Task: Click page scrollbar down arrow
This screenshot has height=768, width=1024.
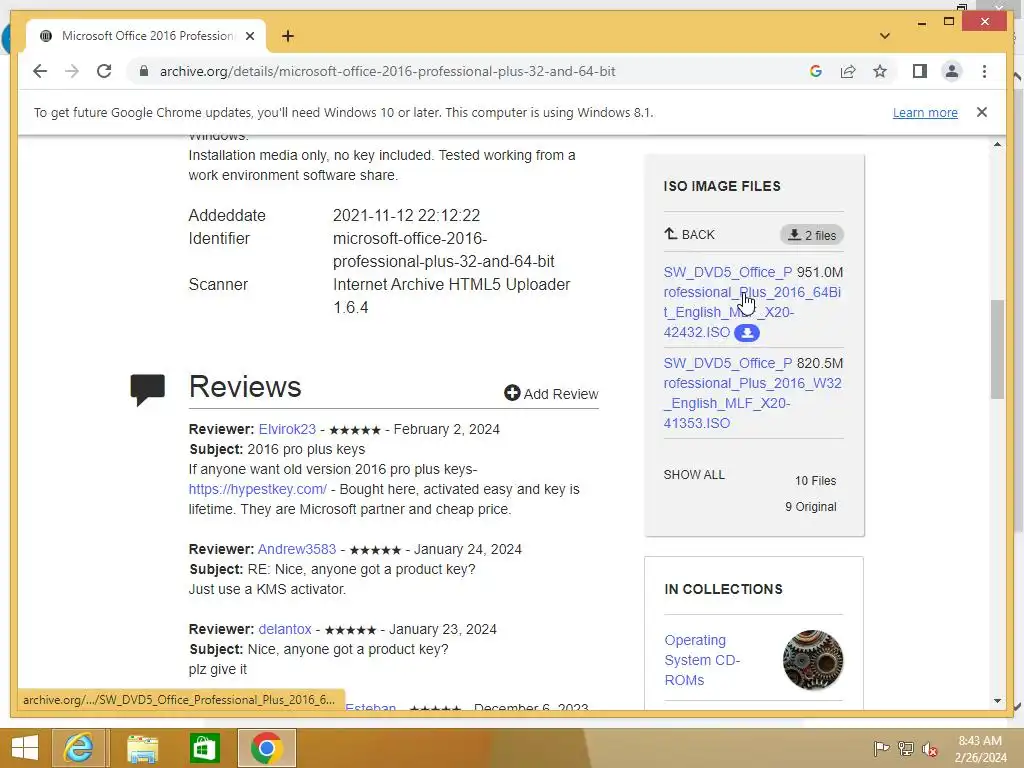Action: 997,701
